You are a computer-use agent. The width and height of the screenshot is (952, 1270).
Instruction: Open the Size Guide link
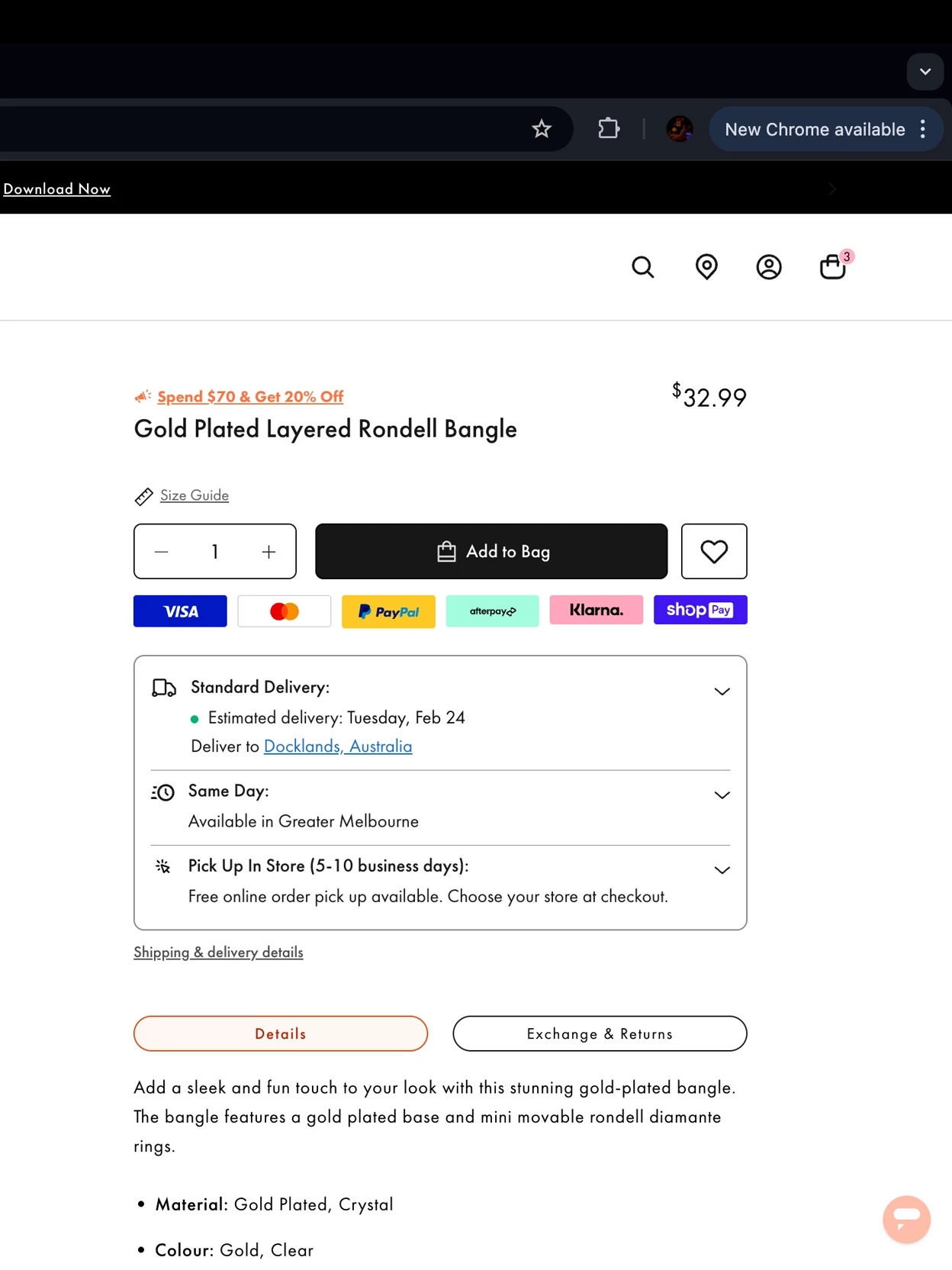[194, 495]
